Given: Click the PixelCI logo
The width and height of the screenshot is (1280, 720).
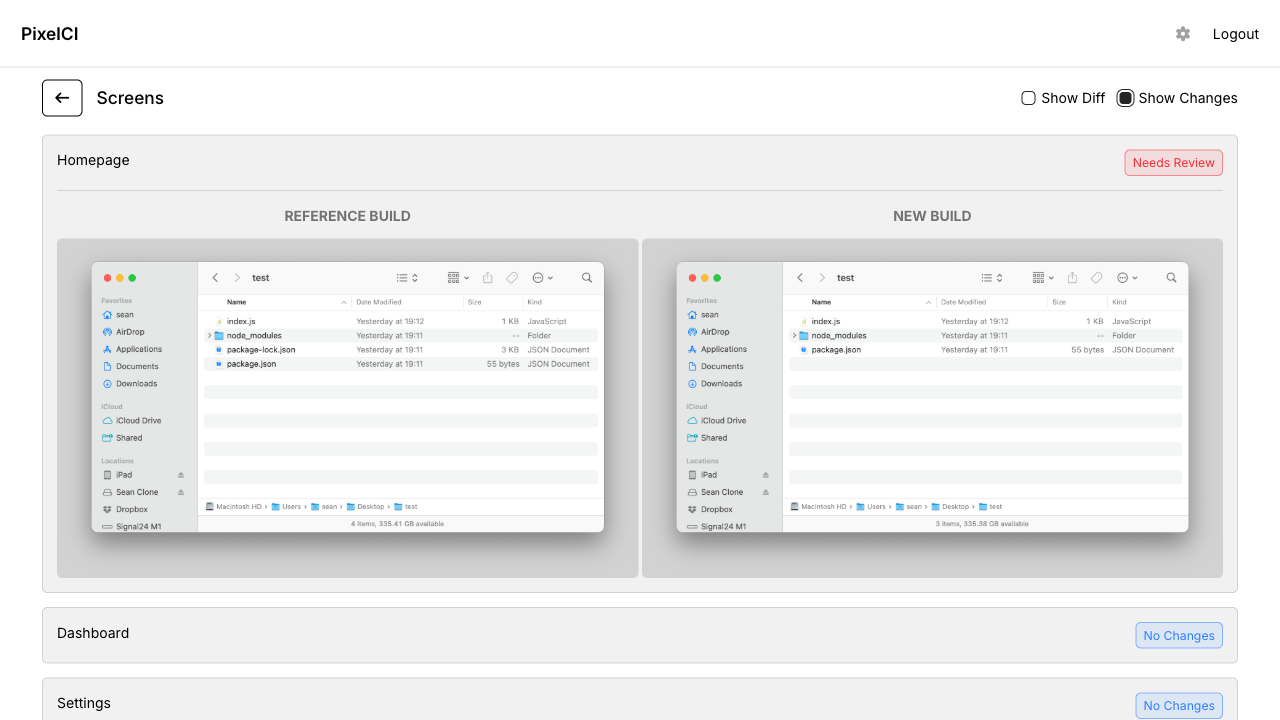Looking at the screenshot, I should click(50, 34).
